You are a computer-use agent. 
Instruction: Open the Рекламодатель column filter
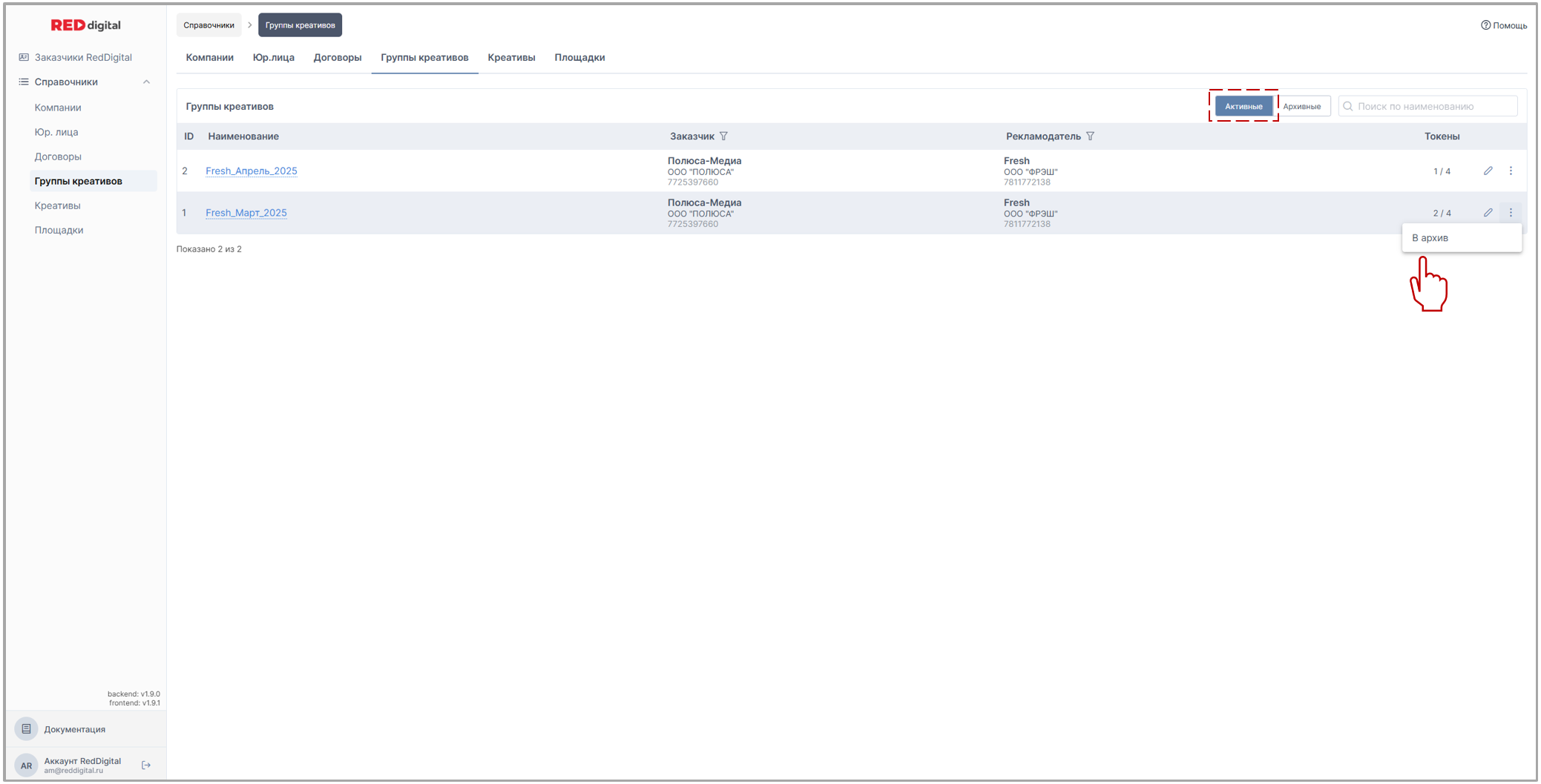coord(1091,136)
